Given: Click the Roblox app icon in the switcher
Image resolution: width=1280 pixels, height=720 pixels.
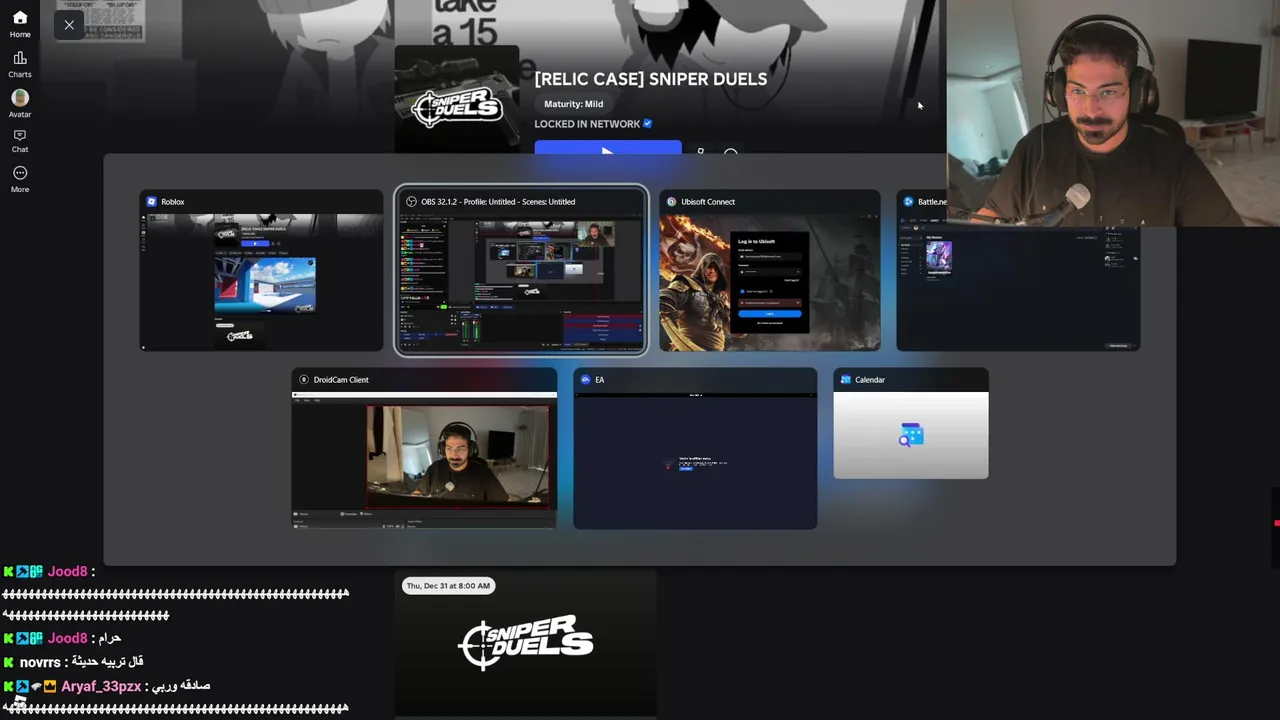Looking at the screenshot, I should pos(152,202).
